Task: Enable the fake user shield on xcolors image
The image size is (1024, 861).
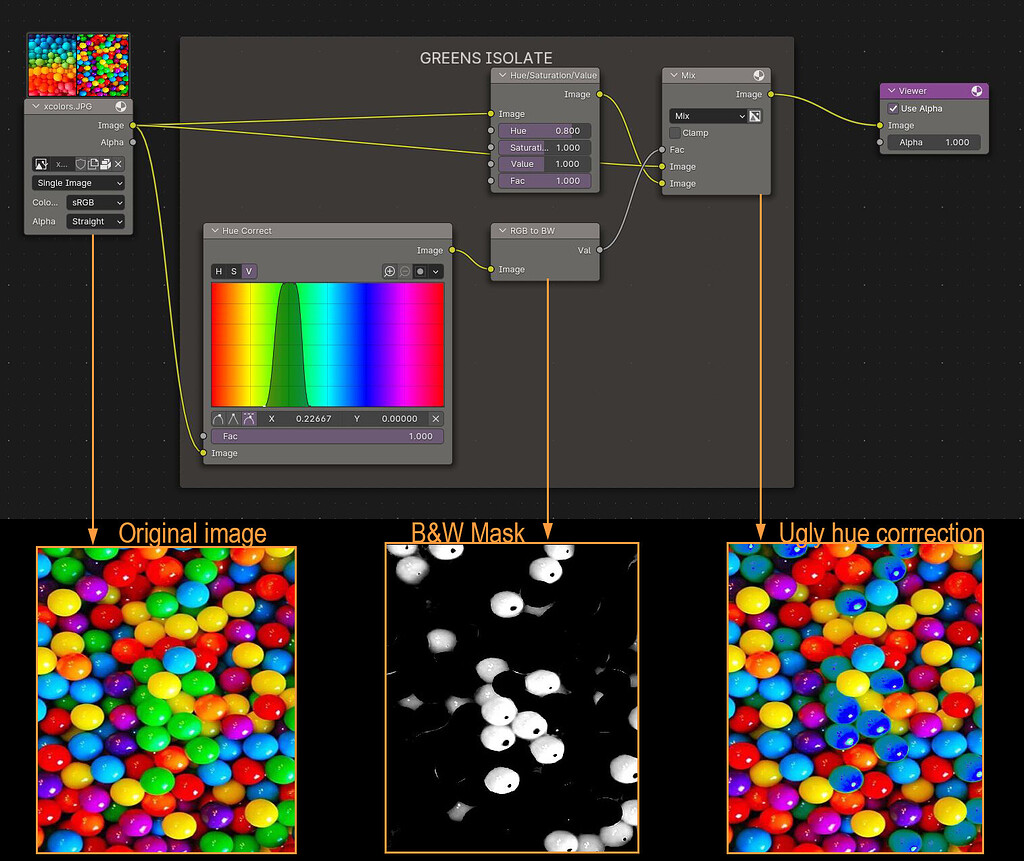Action: click(80, 163)
